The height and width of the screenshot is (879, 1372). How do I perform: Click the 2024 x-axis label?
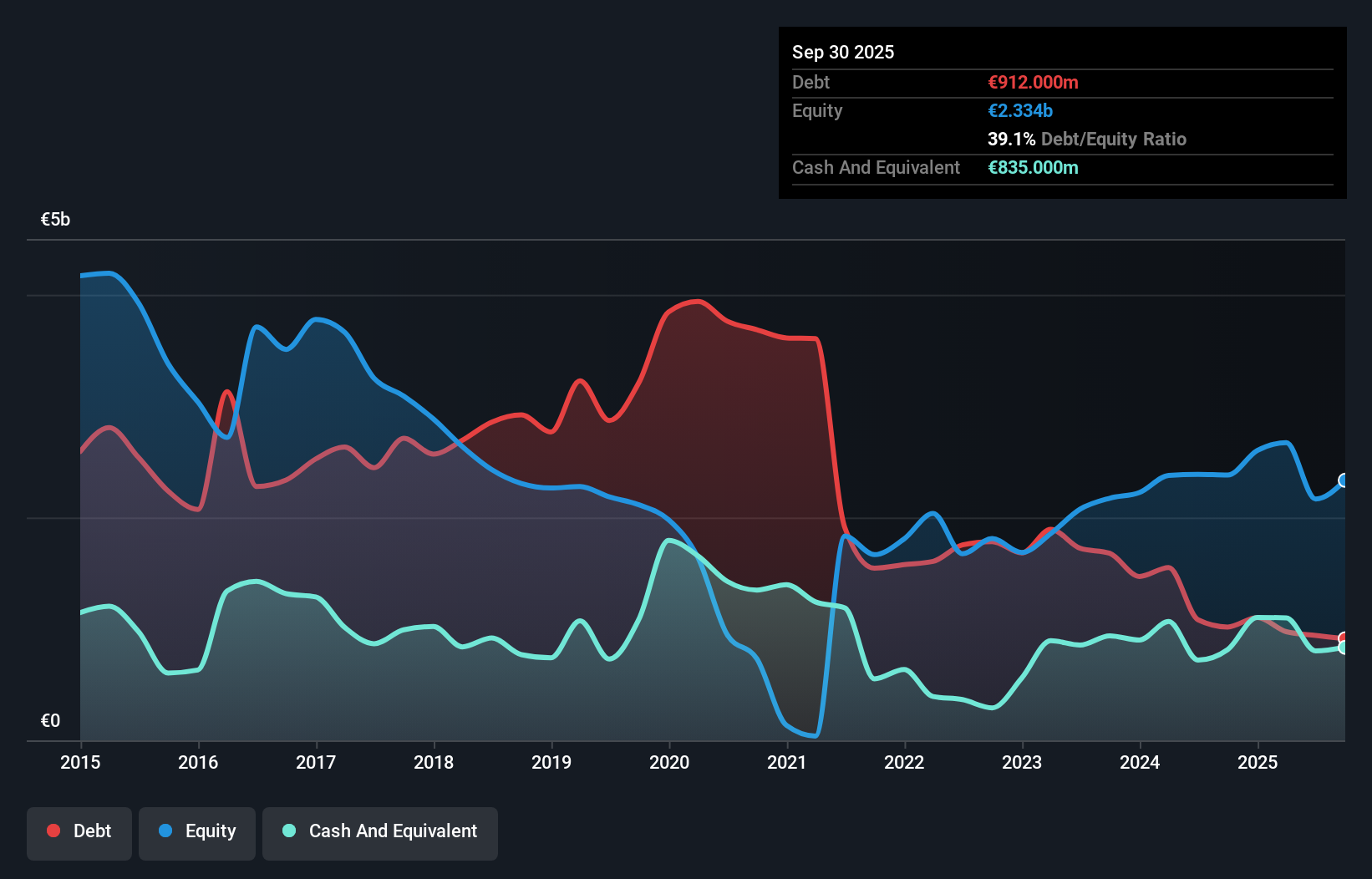point(1140,762)
